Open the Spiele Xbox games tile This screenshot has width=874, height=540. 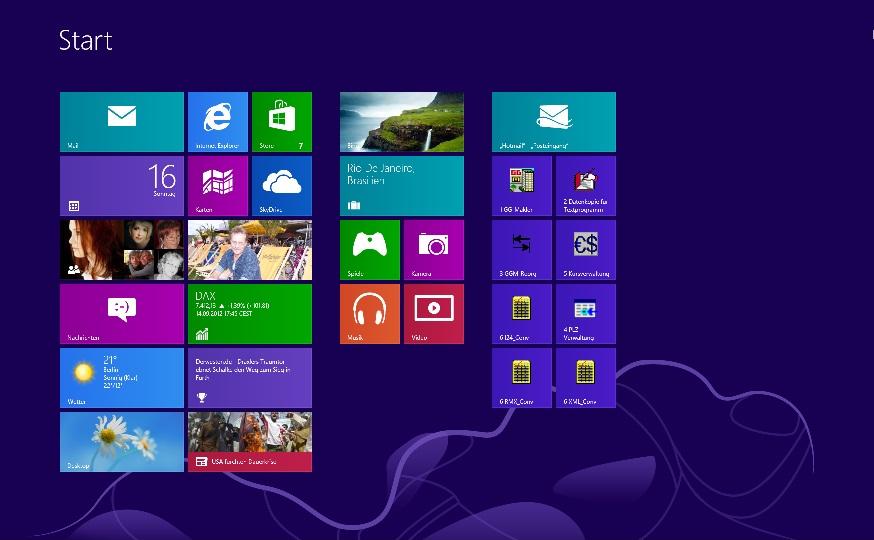click(x=370, y=250)
